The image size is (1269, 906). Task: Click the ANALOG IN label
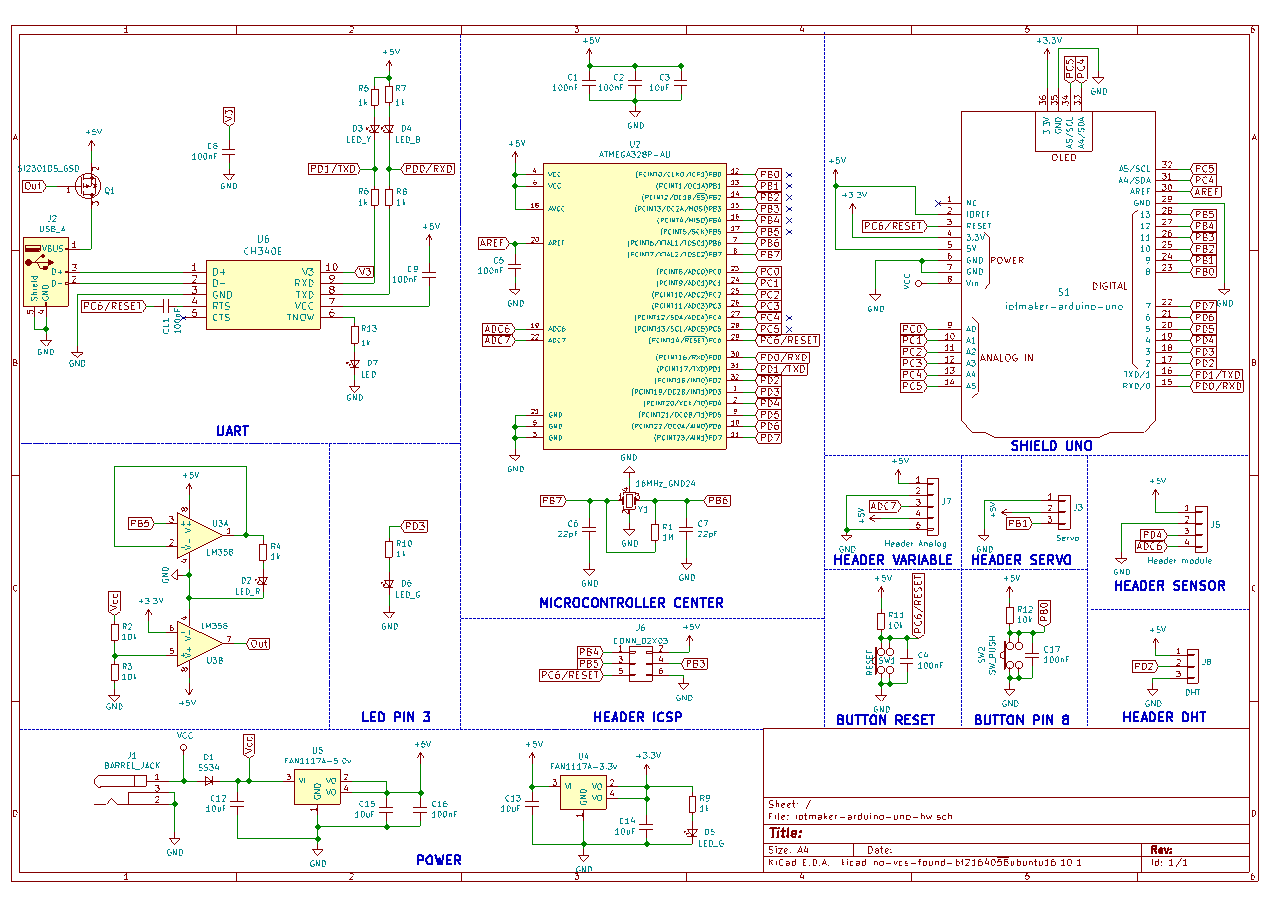pyautogui.click(x=1006, y=357)
